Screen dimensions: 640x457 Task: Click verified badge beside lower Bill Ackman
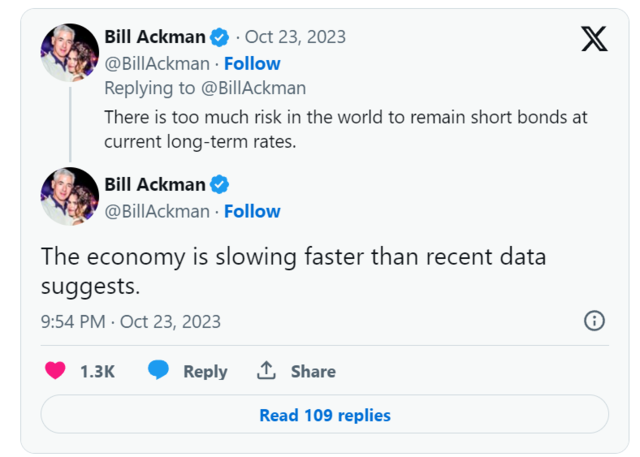(220, 185)
